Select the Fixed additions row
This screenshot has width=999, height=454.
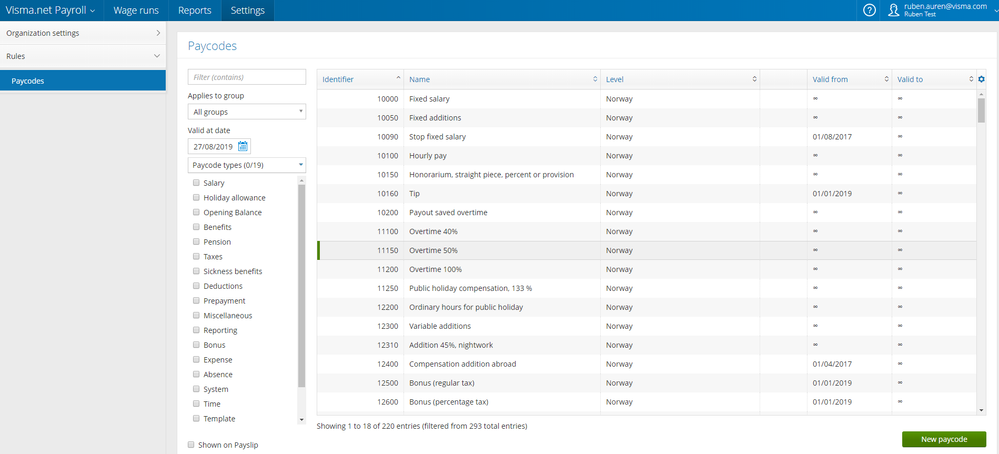coord(646,118)
